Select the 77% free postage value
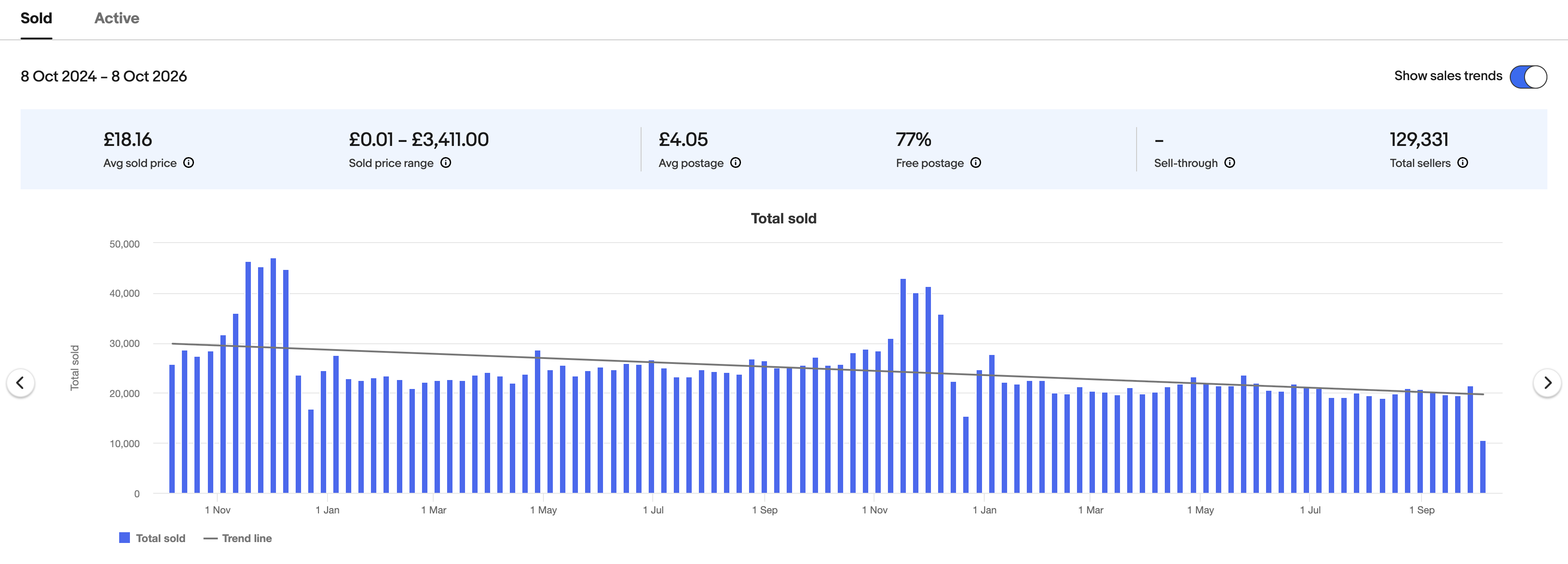The height and width of the screenshot is (564, 1568). [913, 139]
